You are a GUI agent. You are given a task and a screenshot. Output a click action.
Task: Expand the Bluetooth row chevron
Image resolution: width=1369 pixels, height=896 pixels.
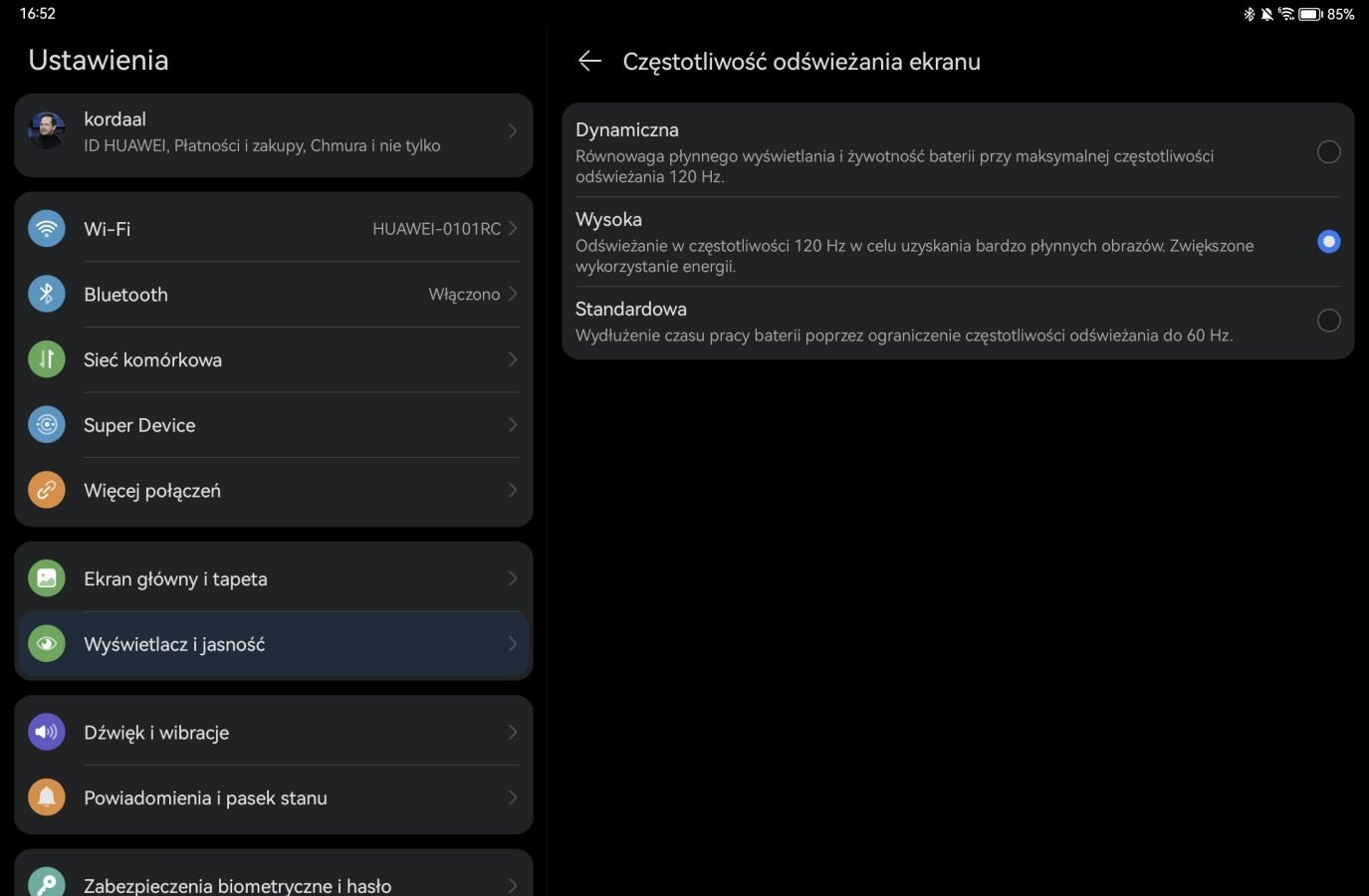point(513,294)
